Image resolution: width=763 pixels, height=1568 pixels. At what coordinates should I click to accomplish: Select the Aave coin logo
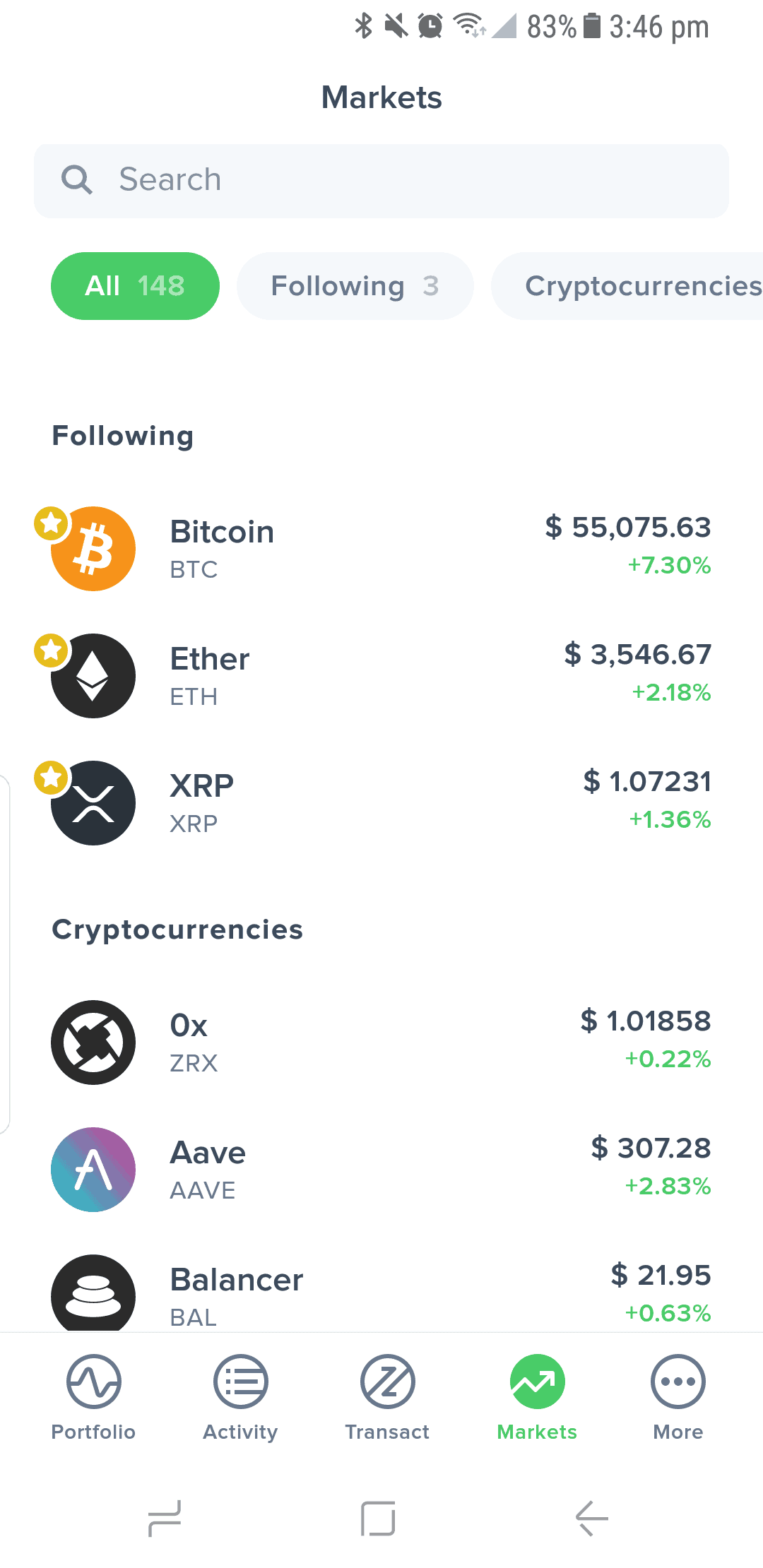[x=93, y=1170]
